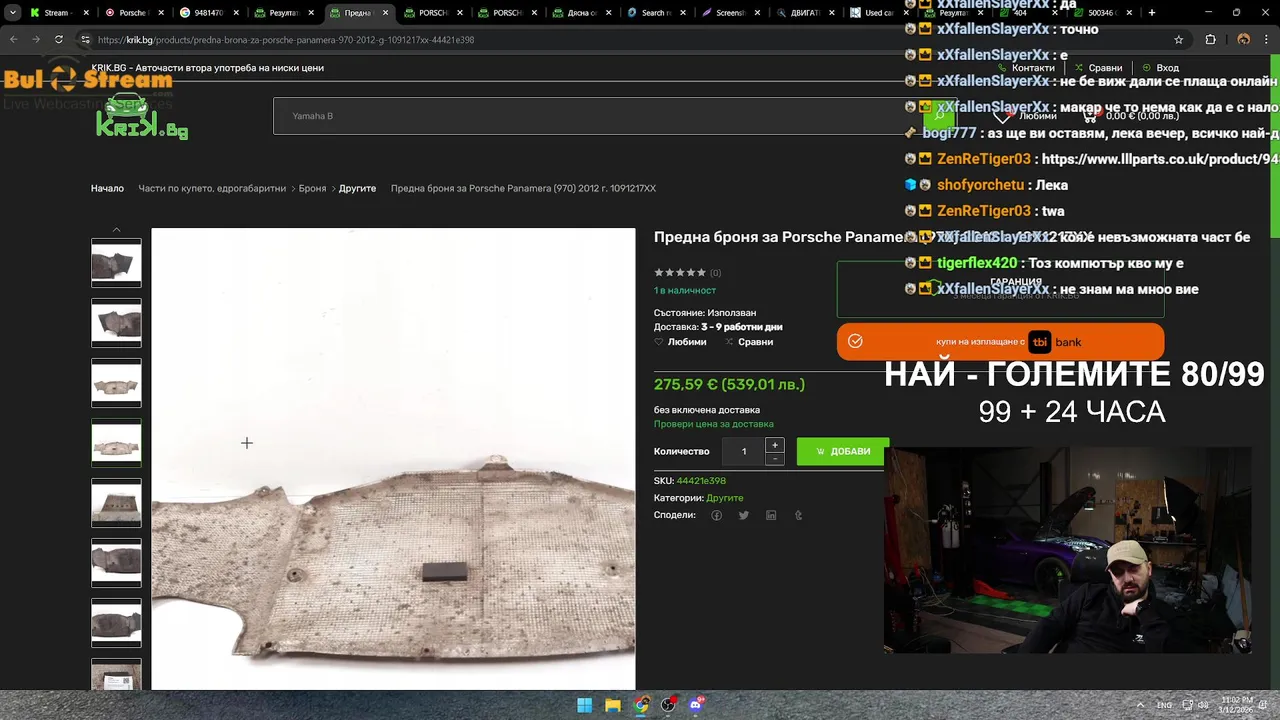
Task: Open the ENG language switcher
Action: pyautogui.click(x=1164, y=705)
